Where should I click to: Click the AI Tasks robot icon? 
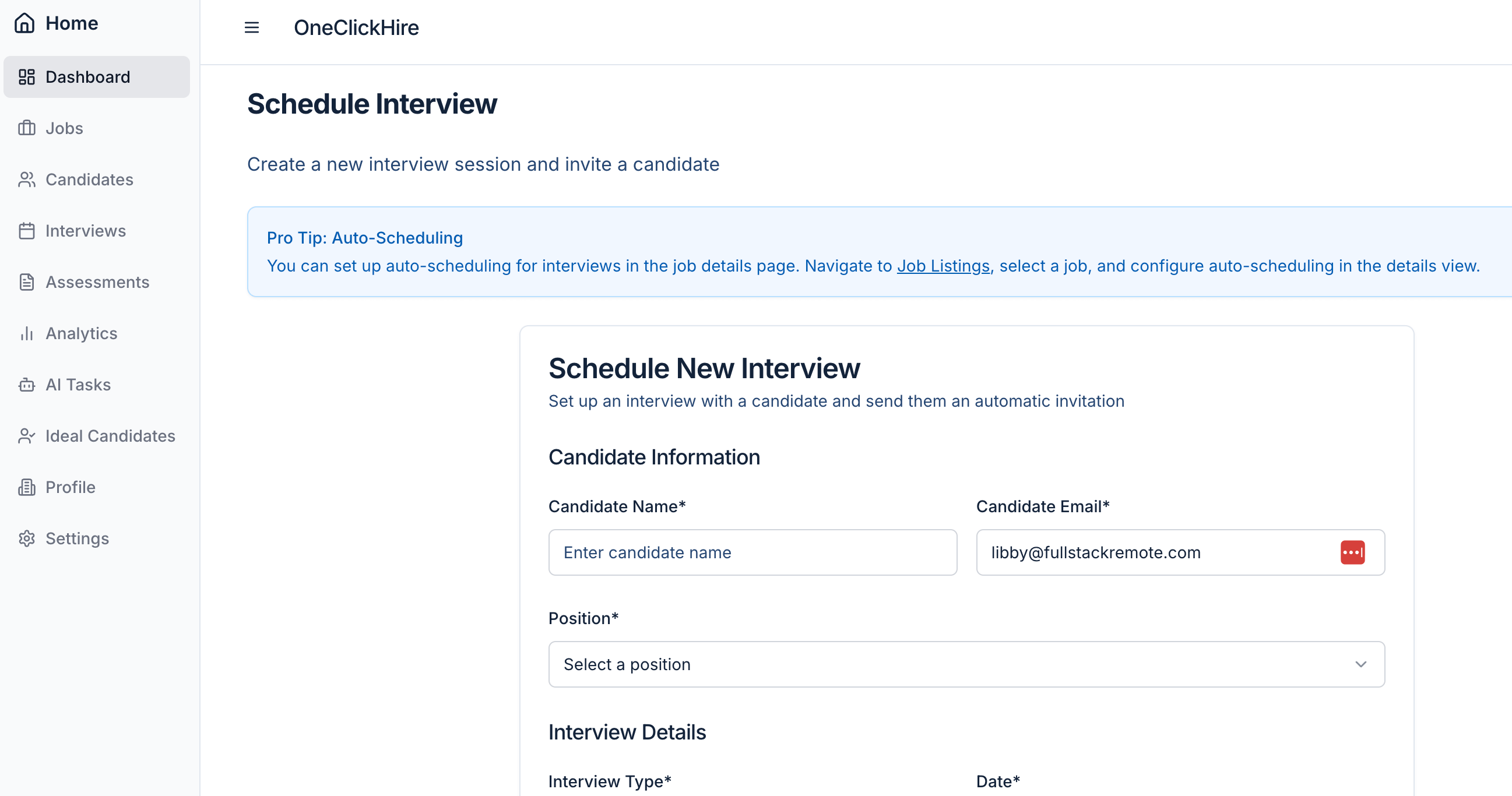click(x=27, y=385)
